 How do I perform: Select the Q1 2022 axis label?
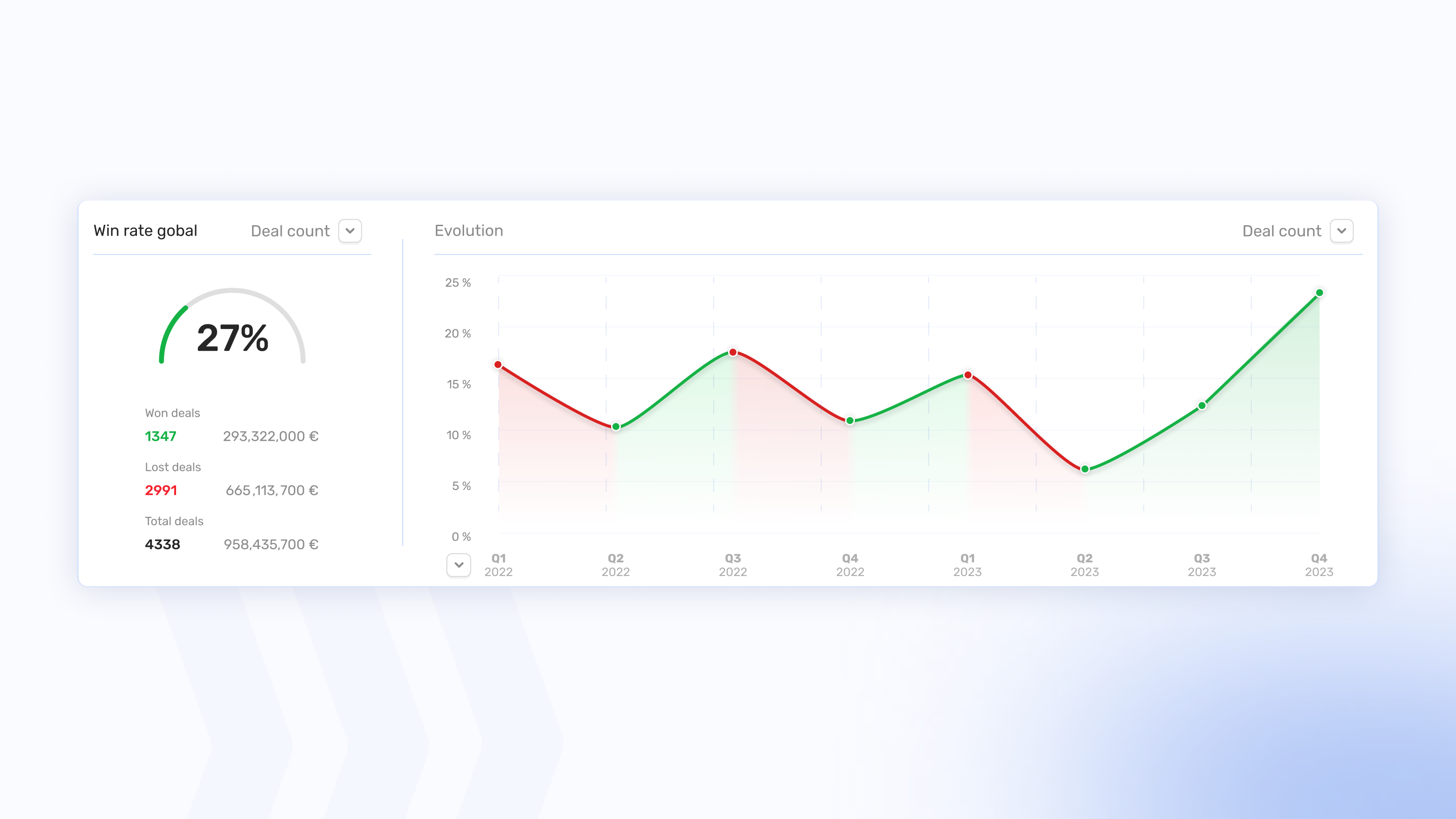[498, 564]
